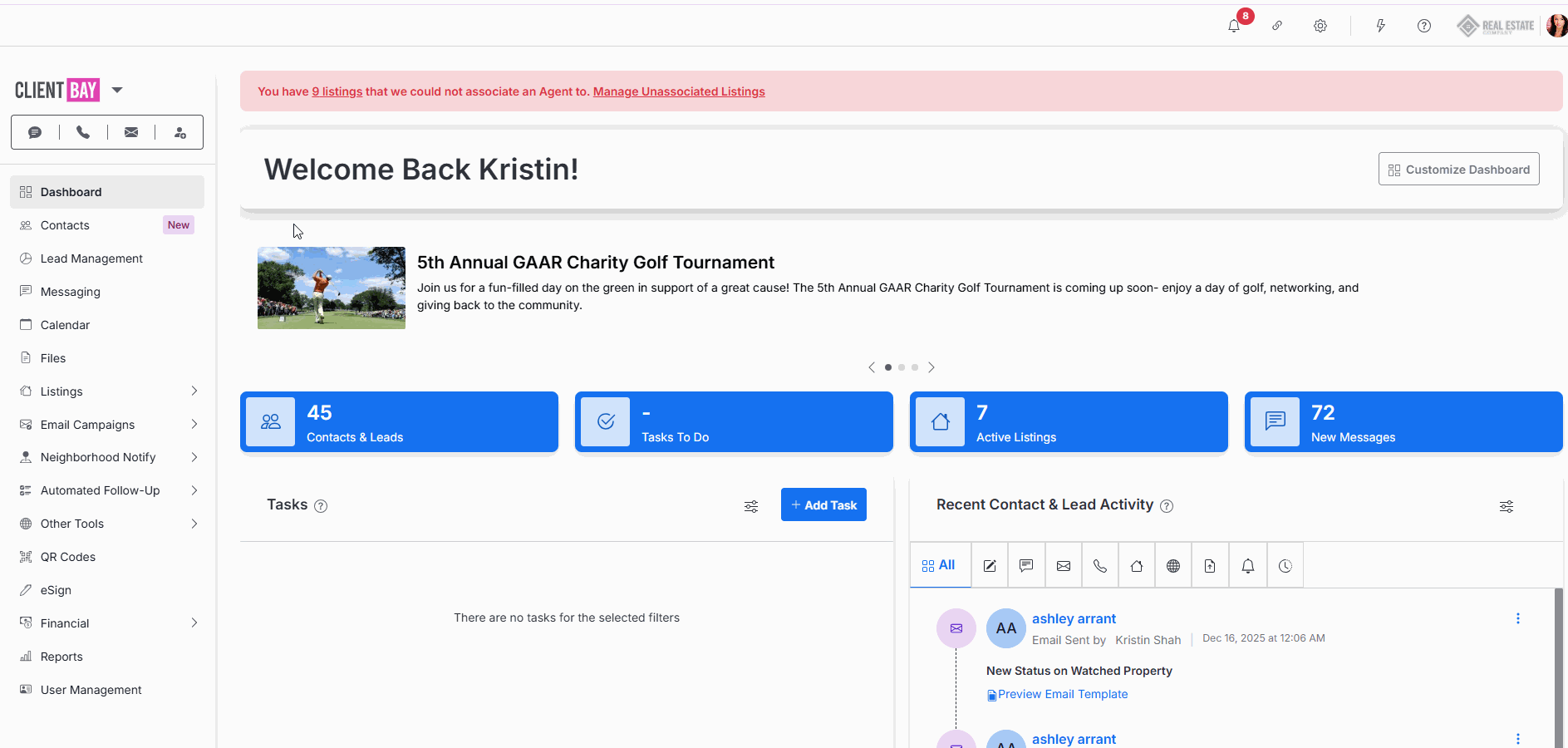Go to next carousel slide arrow
Screen dimensions: 1568x748
tap(931, 367)
